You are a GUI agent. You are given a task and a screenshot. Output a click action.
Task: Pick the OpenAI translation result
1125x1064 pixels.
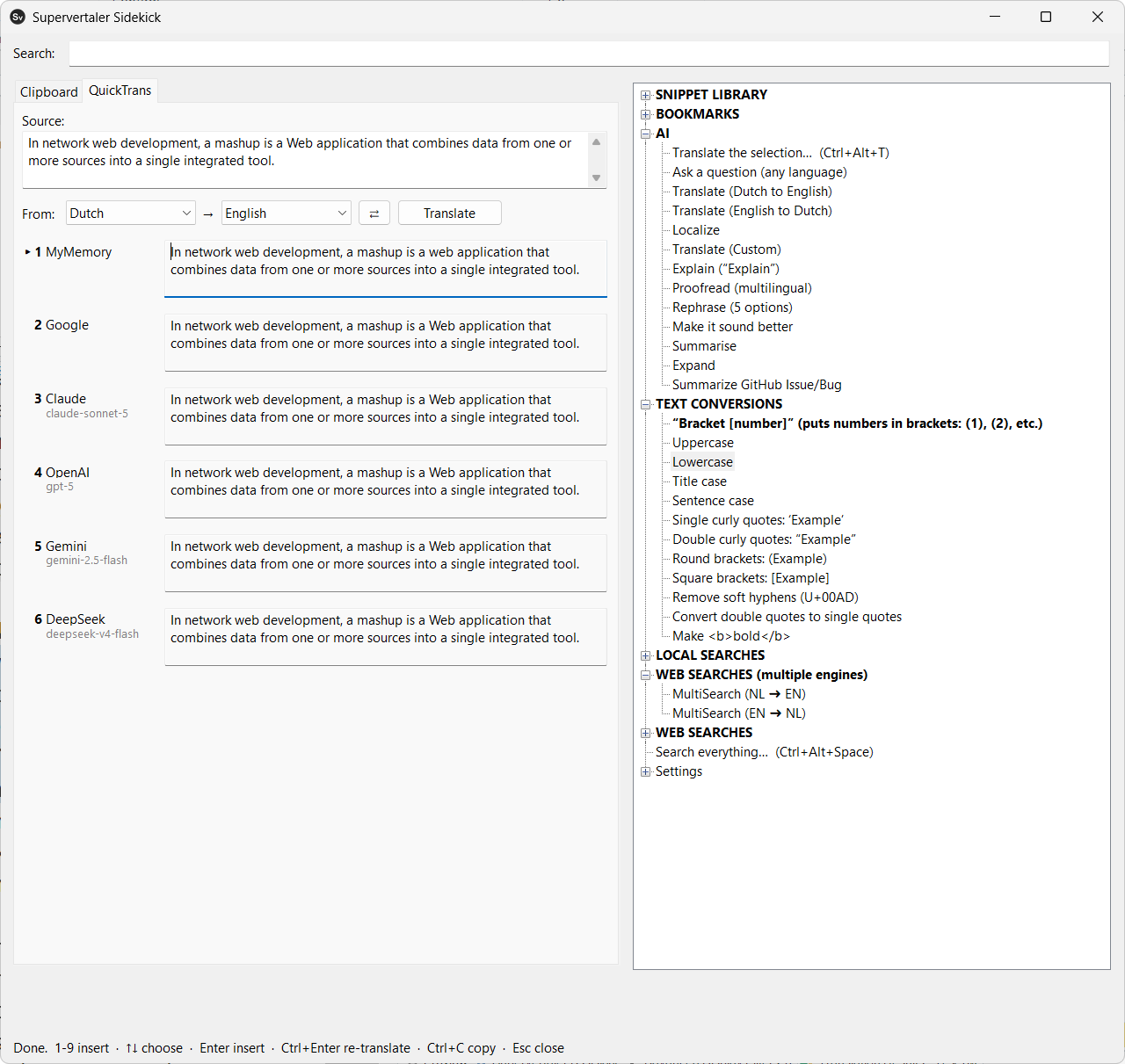(386, 489)
